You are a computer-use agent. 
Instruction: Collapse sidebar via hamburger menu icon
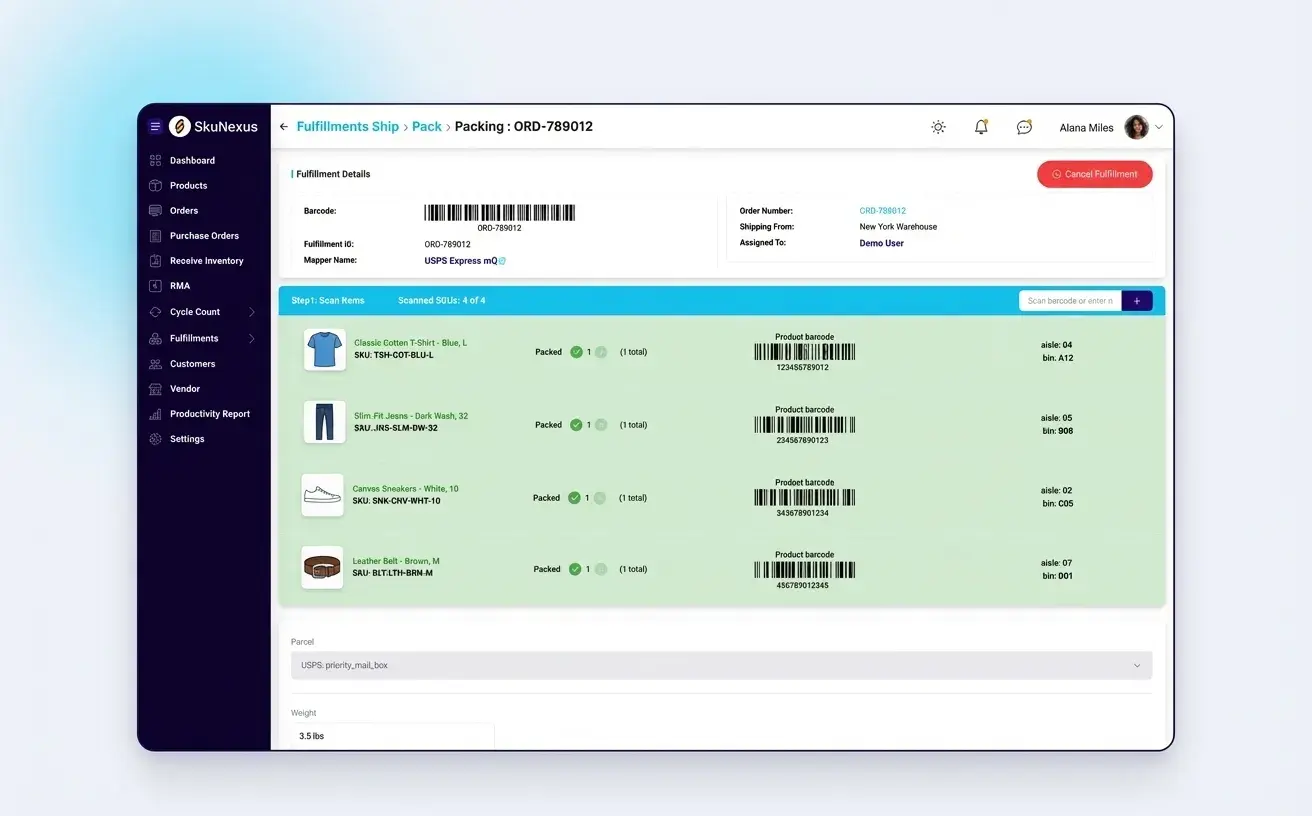click(155, 126)
